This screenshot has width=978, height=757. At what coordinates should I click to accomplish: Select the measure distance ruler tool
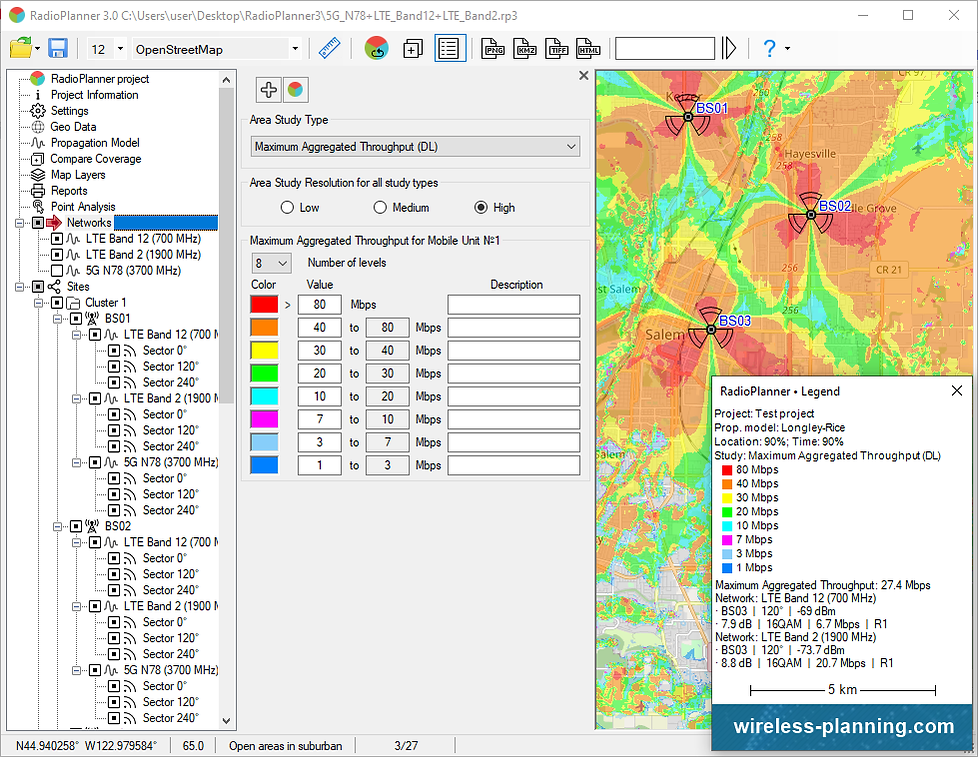pos(330,47)
